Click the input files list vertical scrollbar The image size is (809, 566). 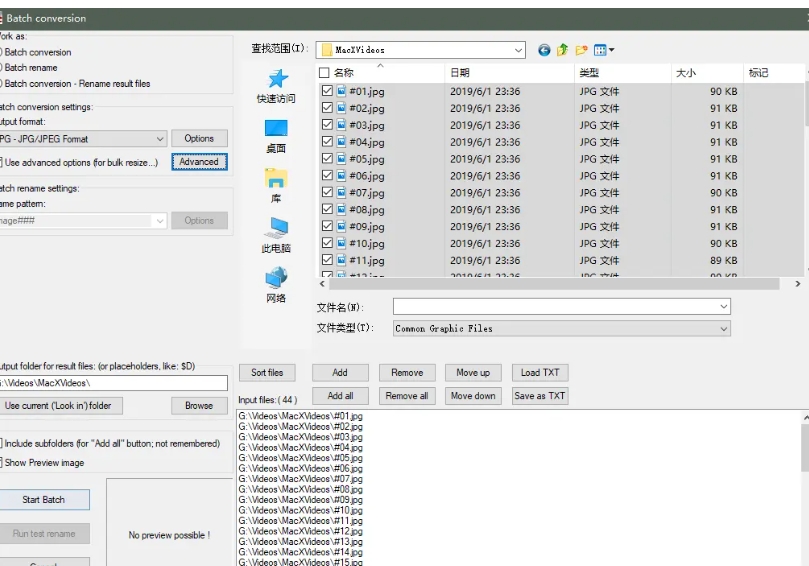coord(805,448)
